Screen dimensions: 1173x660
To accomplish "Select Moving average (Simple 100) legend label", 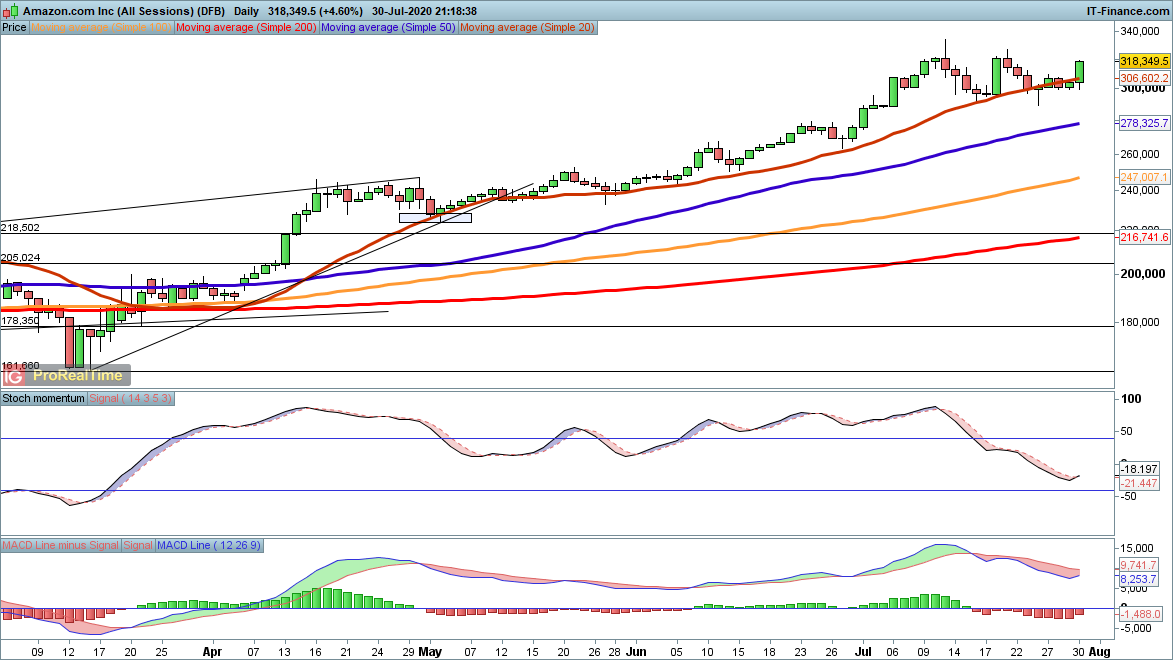I will pyautogui.click(x=101, y=27).
